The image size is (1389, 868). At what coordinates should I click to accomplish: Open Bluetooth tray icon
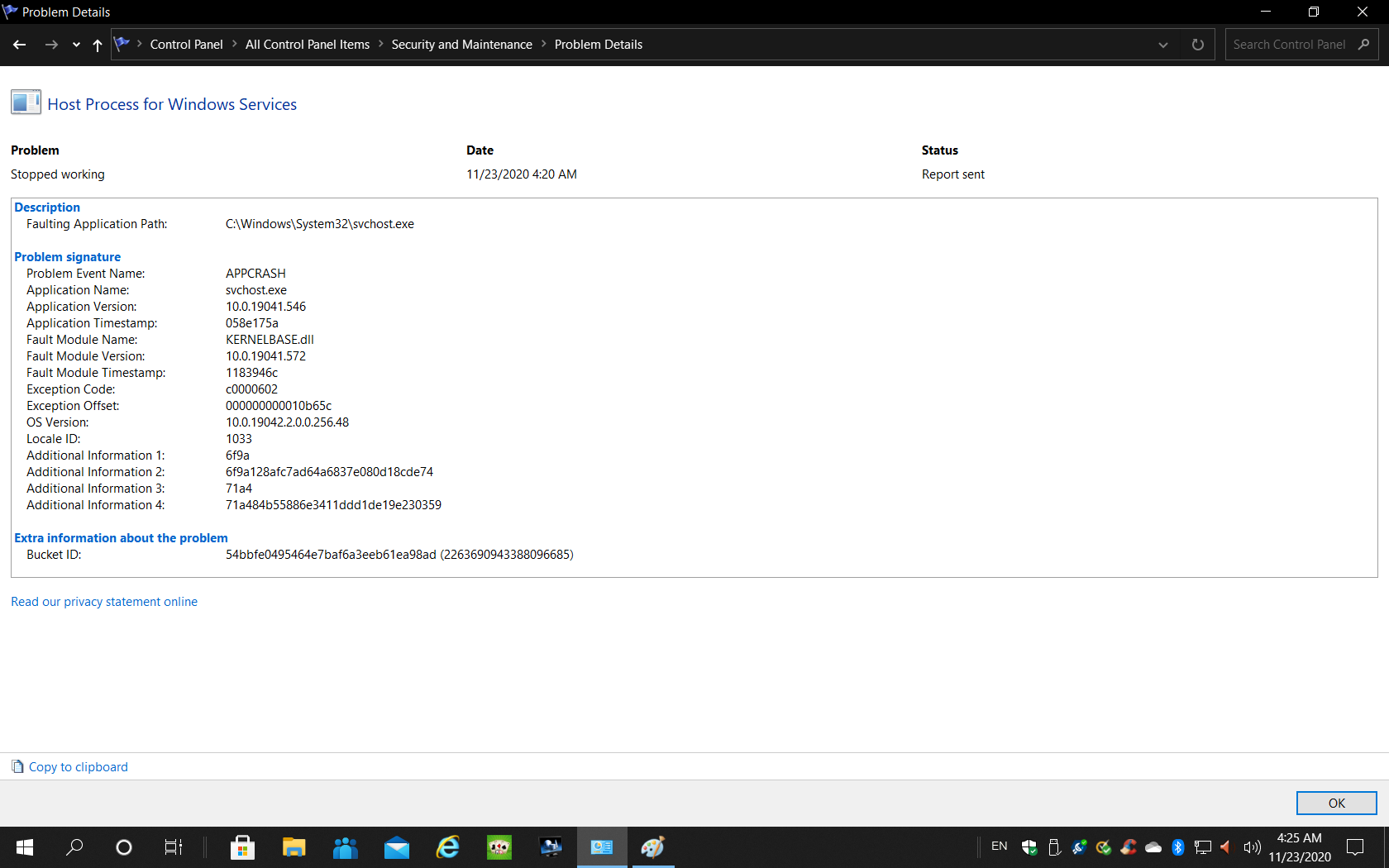pyautogui.click(x=1178, y=847)
